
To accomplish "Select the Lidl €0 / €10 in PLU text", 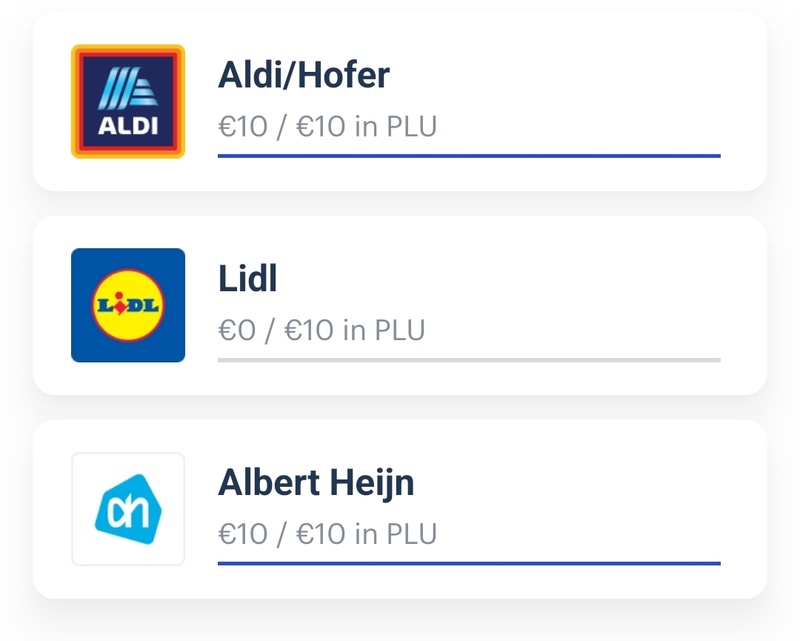I will pyautogui.click(x=321, y=330).
